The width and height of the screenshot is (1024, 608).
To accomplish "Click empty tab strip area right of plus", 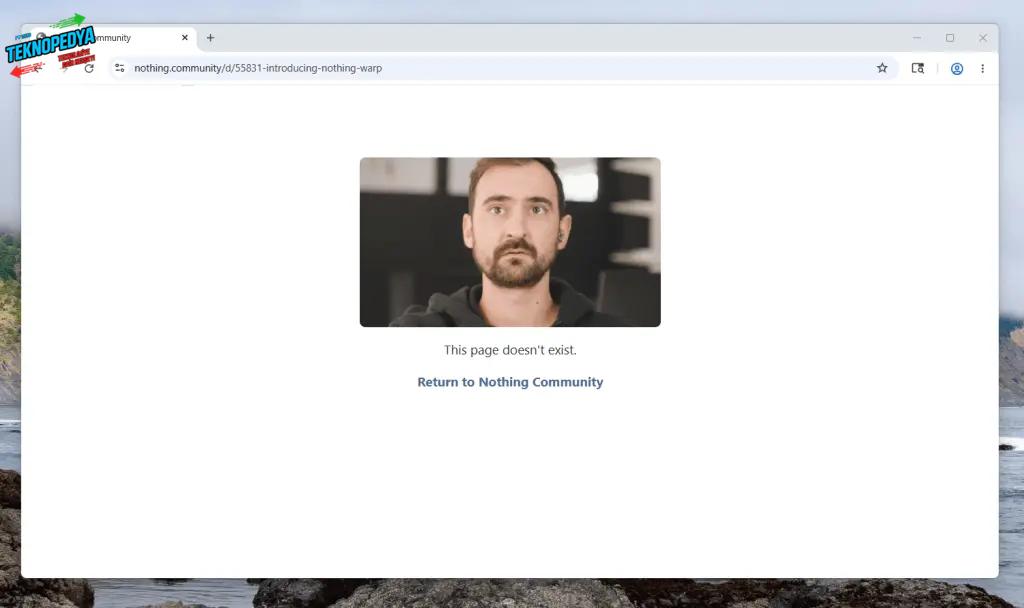I will [550, 38].
